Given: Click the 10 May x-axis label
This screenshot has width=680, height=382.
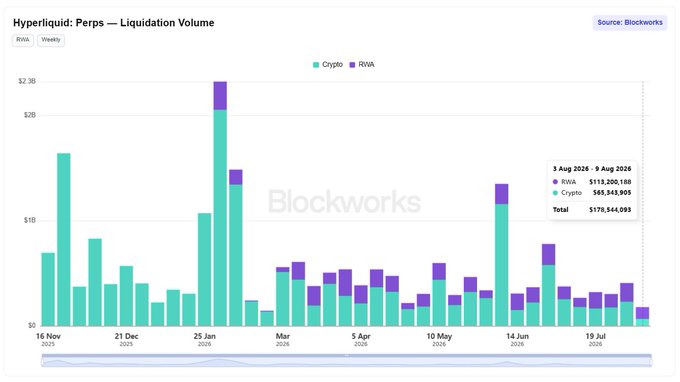Looking at the screenshot, I should 439,339.
